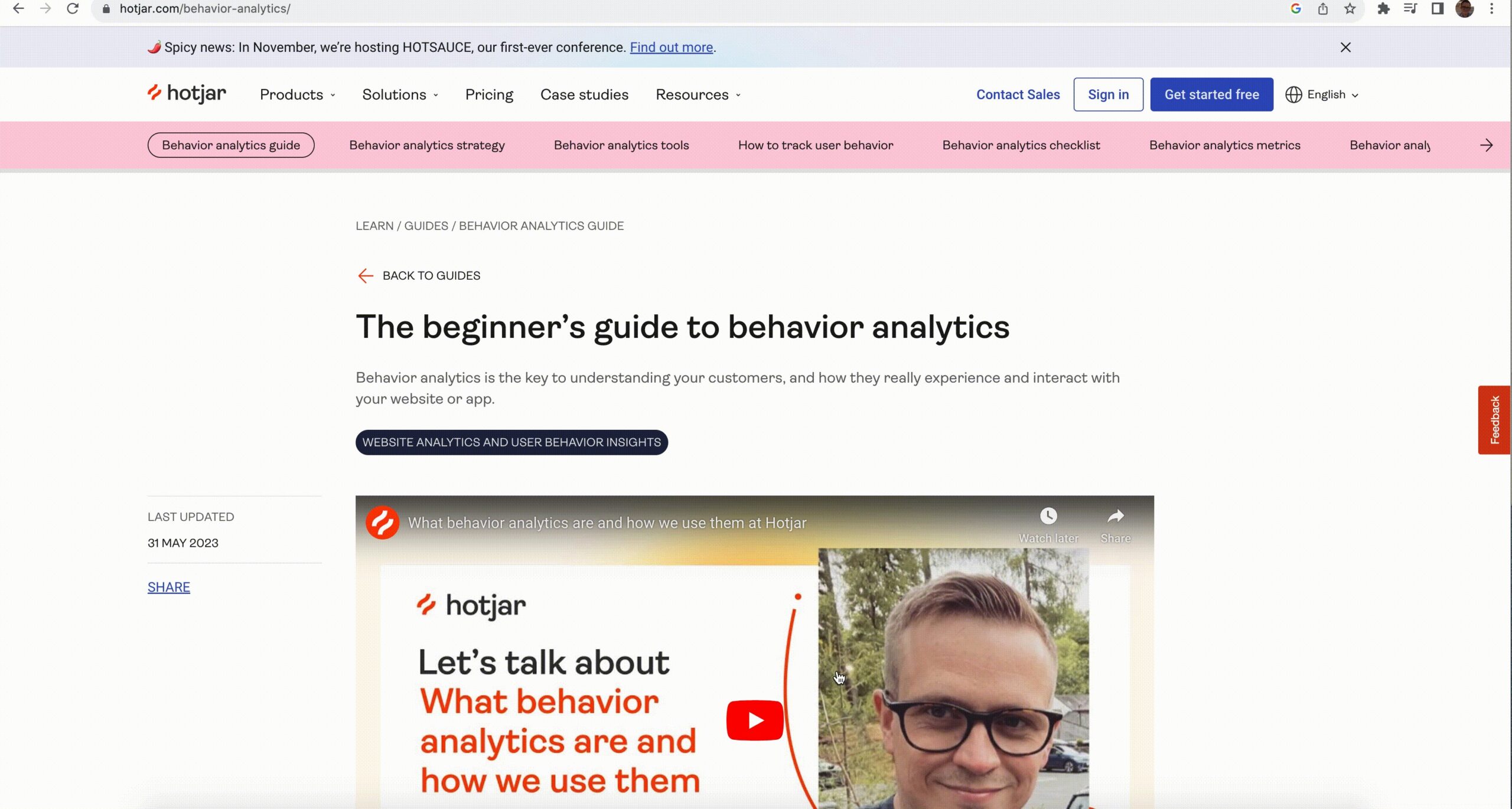Select Behavior analytics strategy tab
The image size is (1512, 809).
pos(427,145)
